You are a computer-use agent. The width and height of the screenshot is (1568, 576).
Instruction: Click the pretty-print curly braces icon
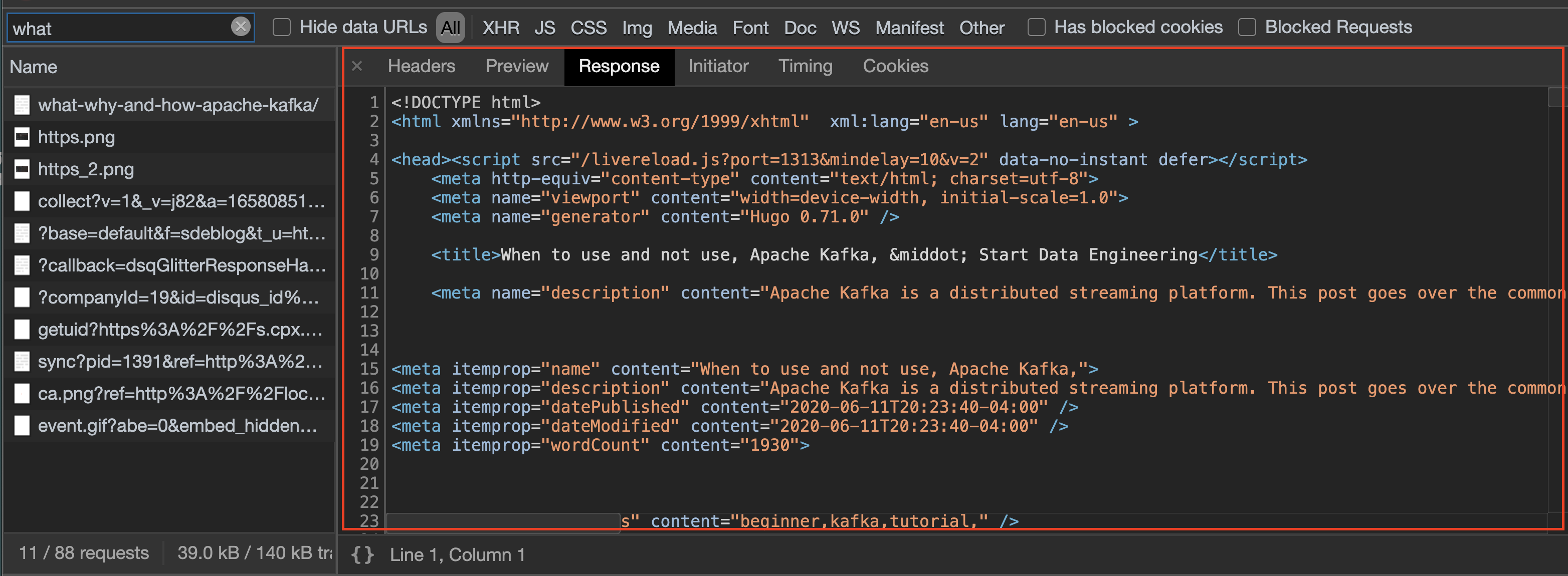pos(363,554)
